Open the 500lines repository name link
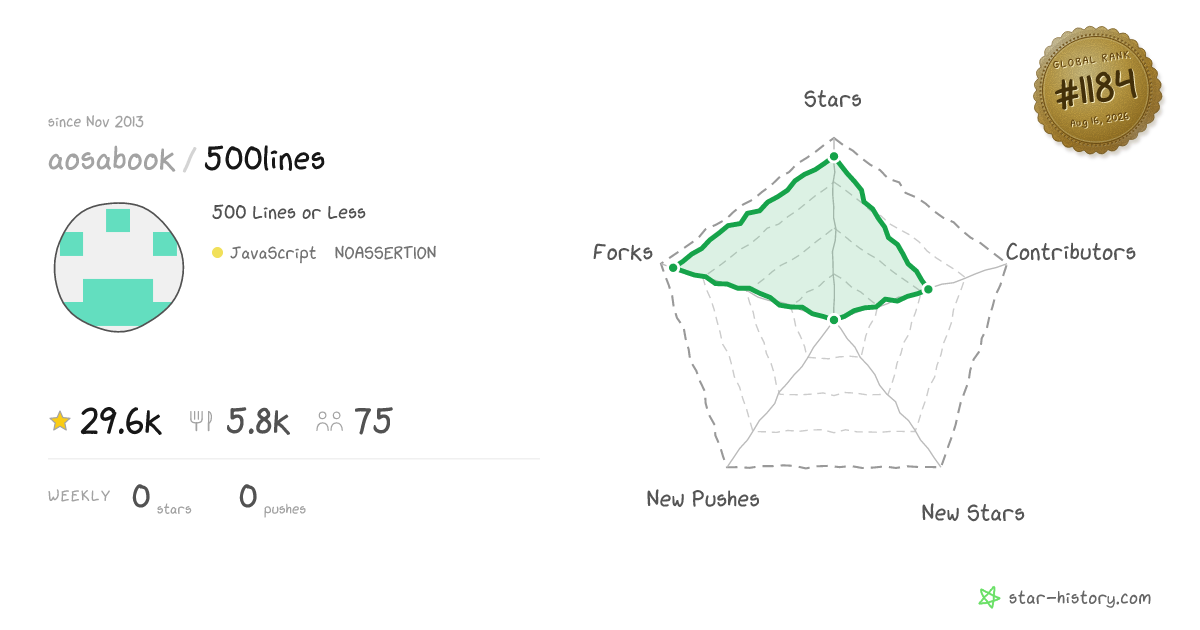1200x630 pixels. [265, 159]
